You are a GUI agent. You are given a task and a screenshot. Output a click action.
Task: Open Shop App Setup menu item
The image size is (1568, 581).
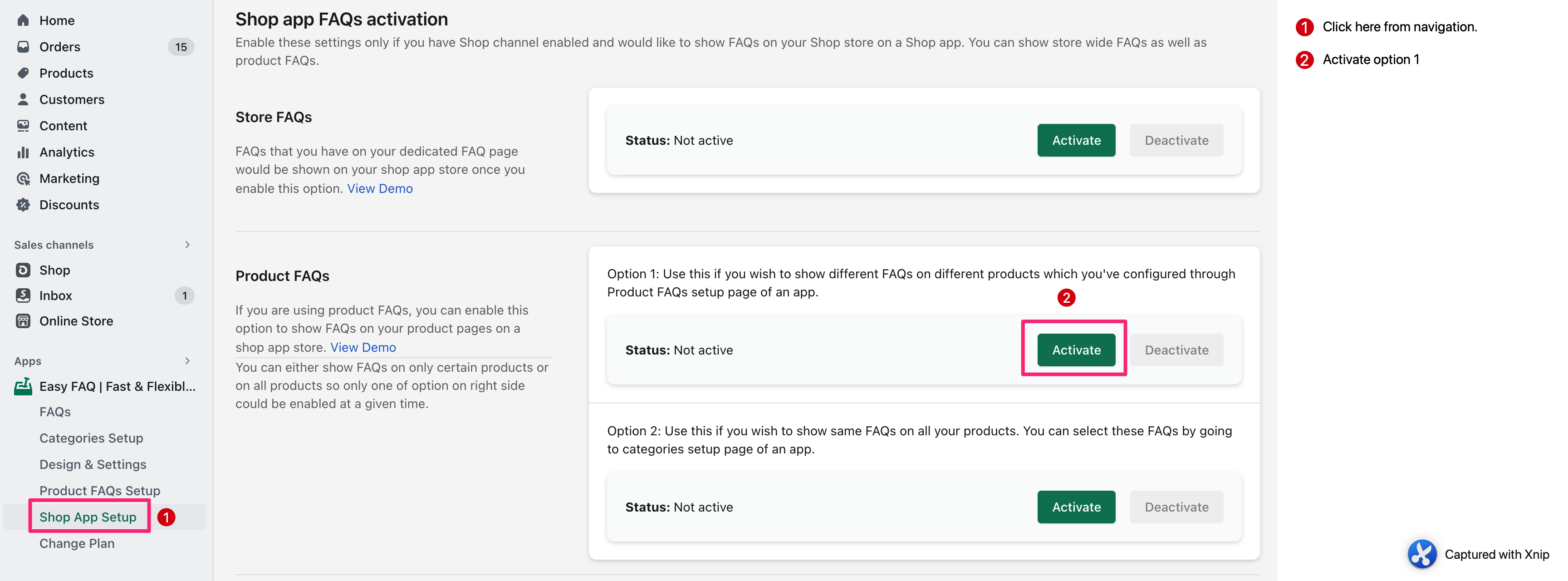coord(88,517)
